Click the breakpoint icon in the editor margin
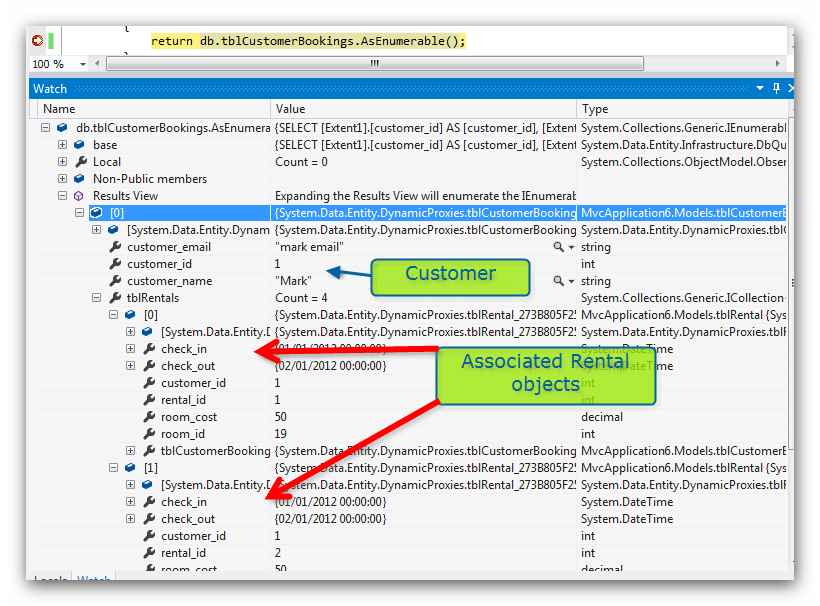Screen dimensions: 820x606 (x=37, y=40)
